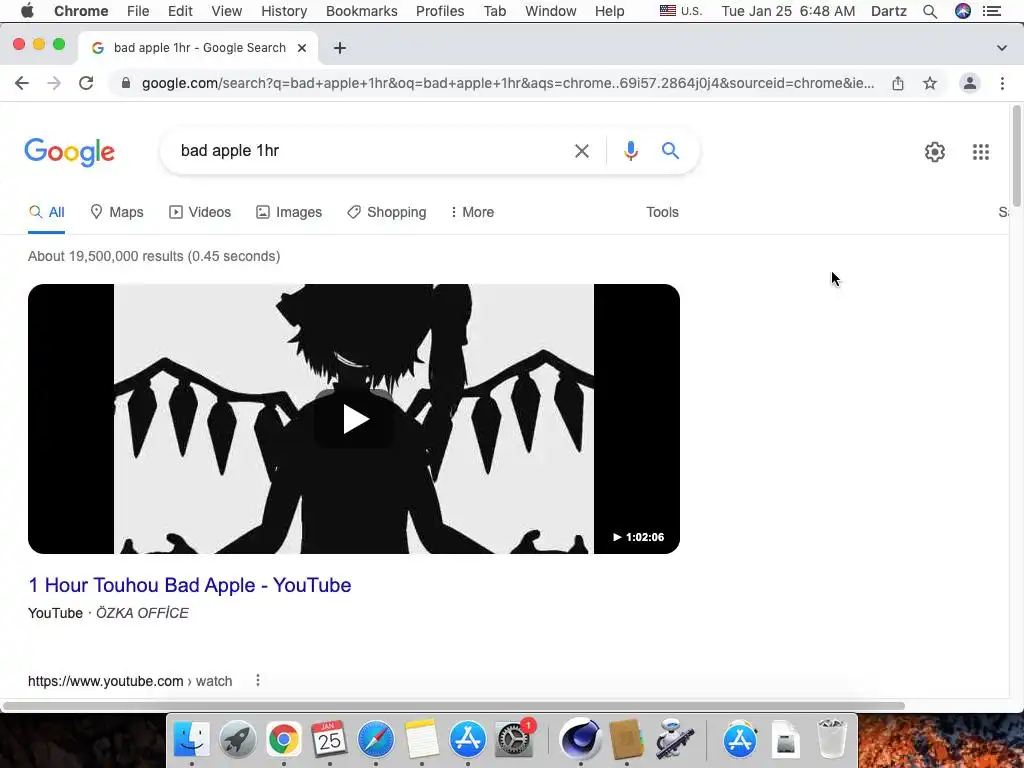Viewport: 1024px width, 768px height.
Task: Open the search Tools options
Action: pyautogui.click(x=662, y=212)
